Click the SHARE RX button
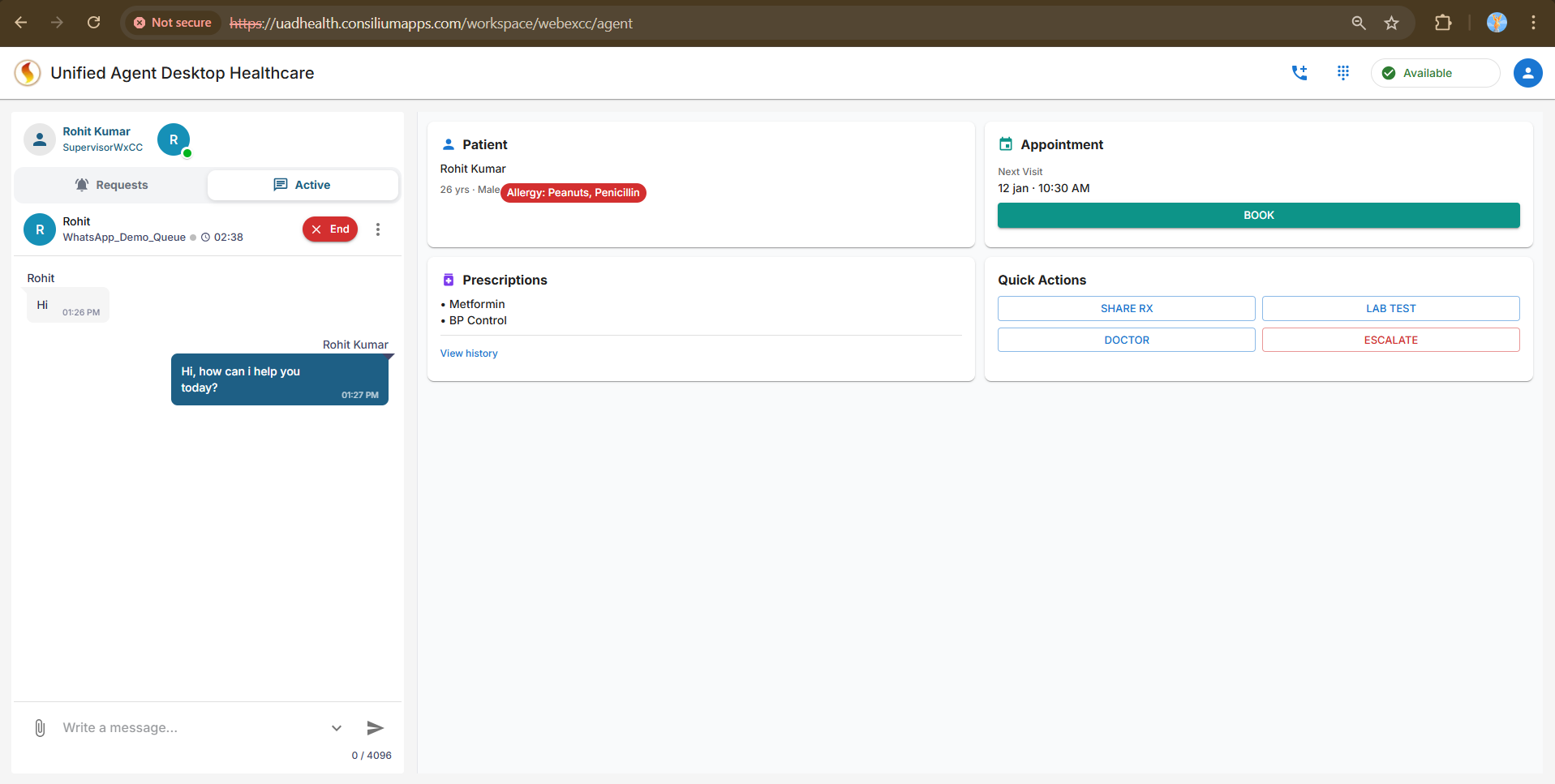Image resolution: width=1555 pixels, height=784 pixels. click(x=1126, y=309)
